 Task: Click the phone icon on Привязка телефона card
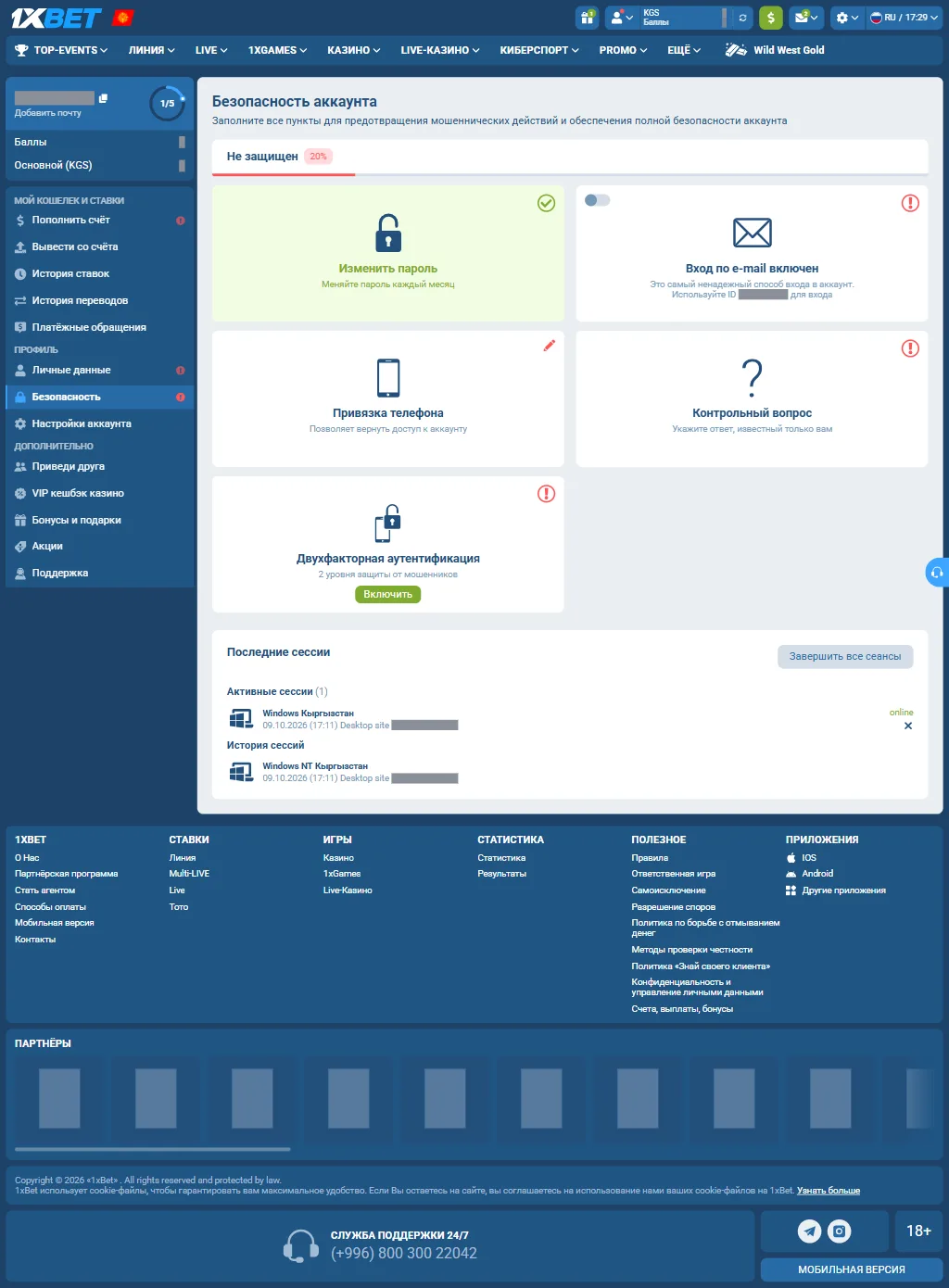pyautogui.click(x=388, y=378)
